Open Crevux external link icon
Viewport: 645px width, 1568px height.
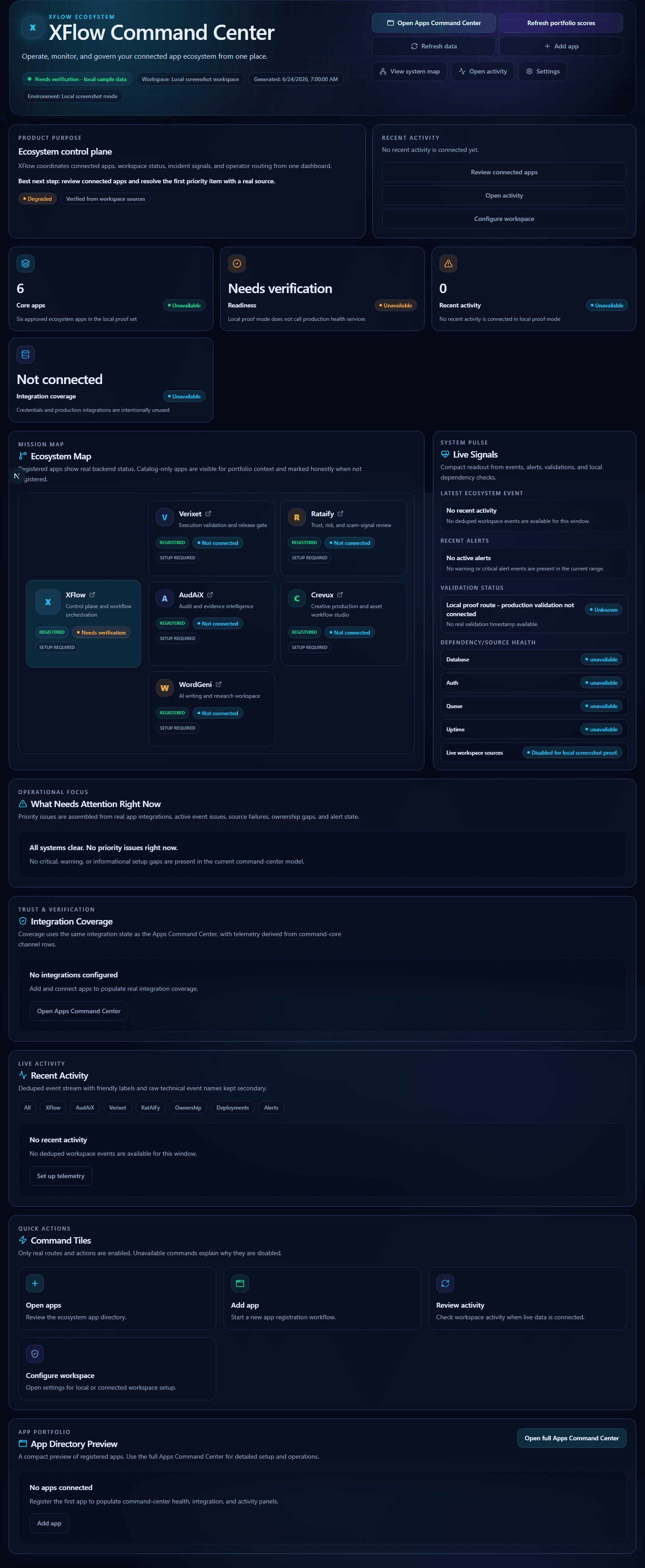(x=340, y=595)
